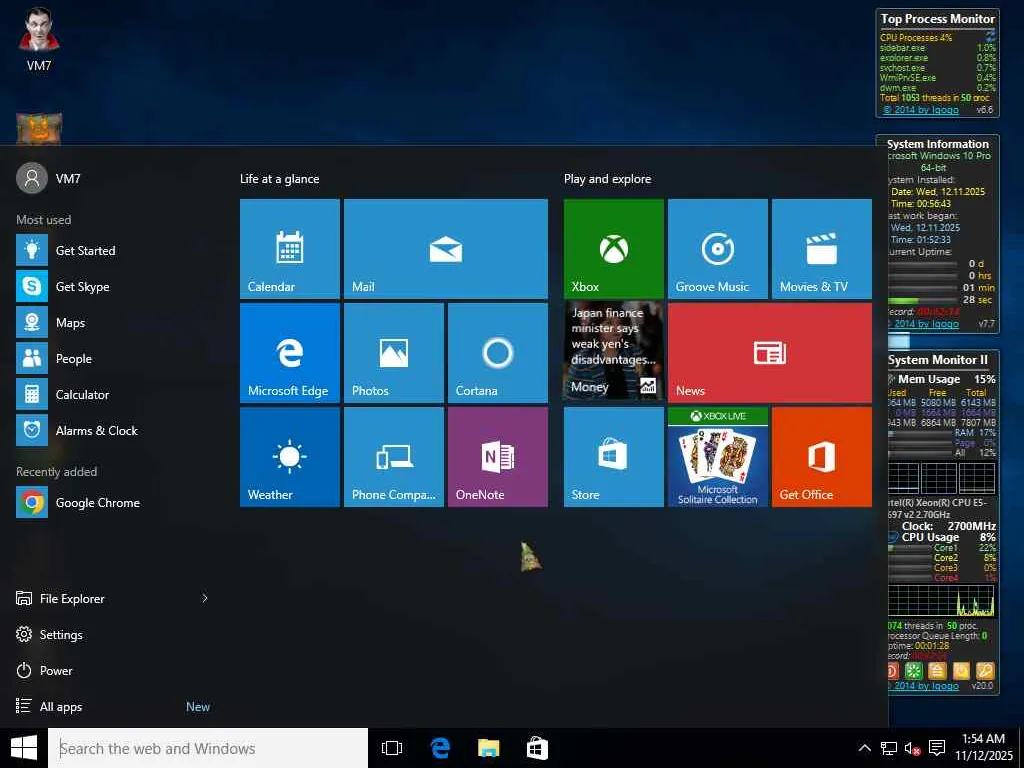Open the VM7 desktop icon
Screen dimensions: 1024x768
(x=39, y=39)
